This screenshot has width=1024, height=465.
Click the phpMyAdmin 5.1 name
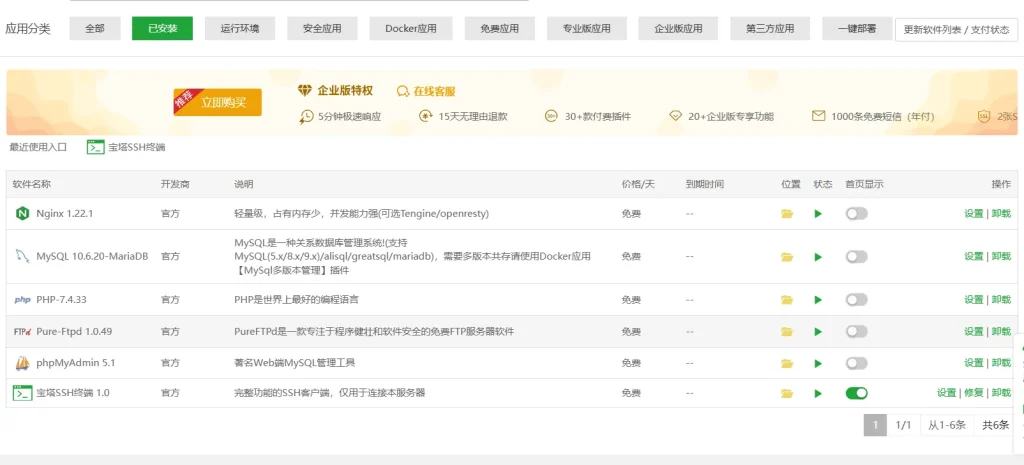pyautogui.click(x=76, y=363)
